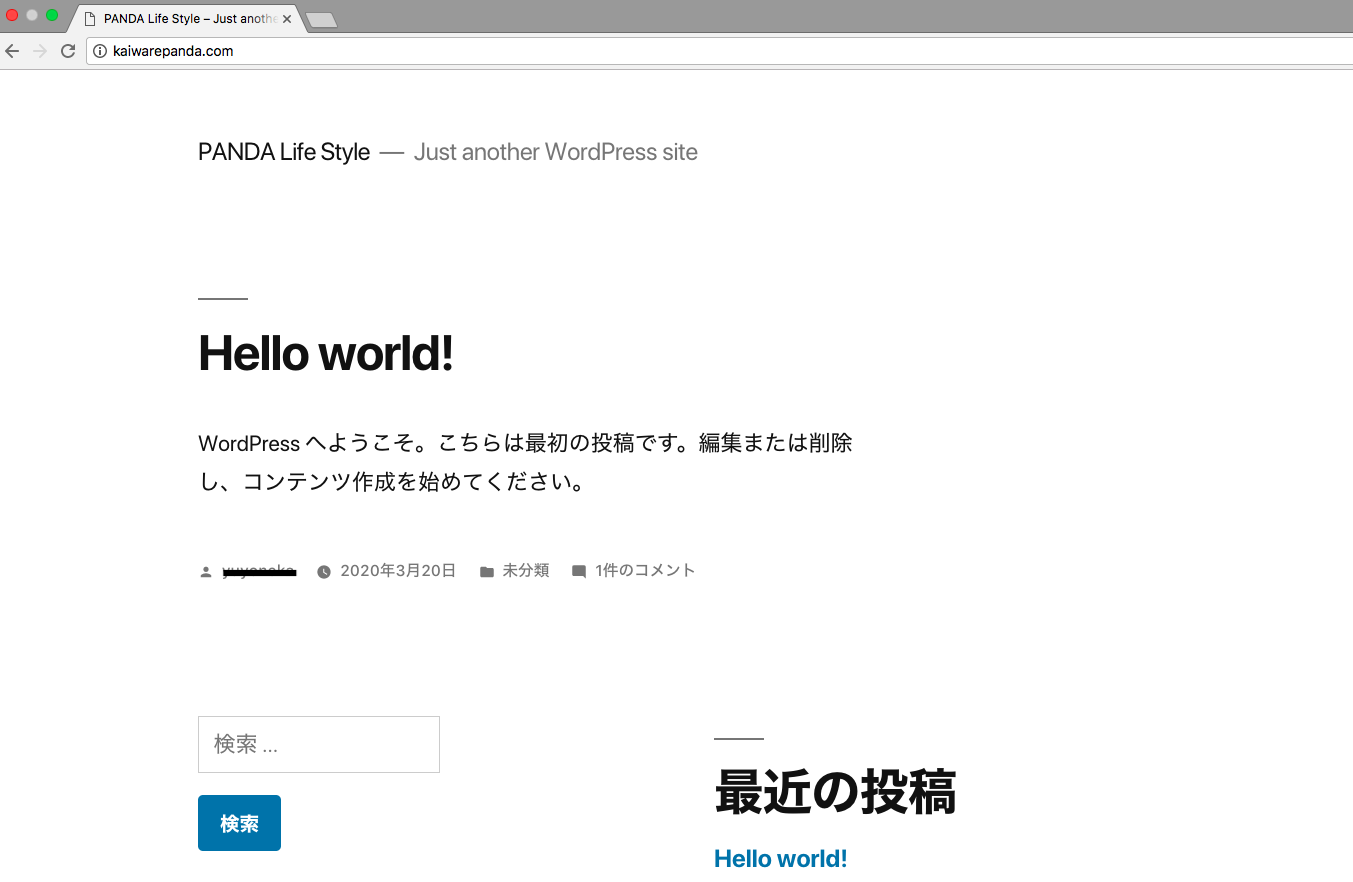Click the author person icon
Image resolution: width=1353 pixels, height=882 pixels.
tap(206, 572)
